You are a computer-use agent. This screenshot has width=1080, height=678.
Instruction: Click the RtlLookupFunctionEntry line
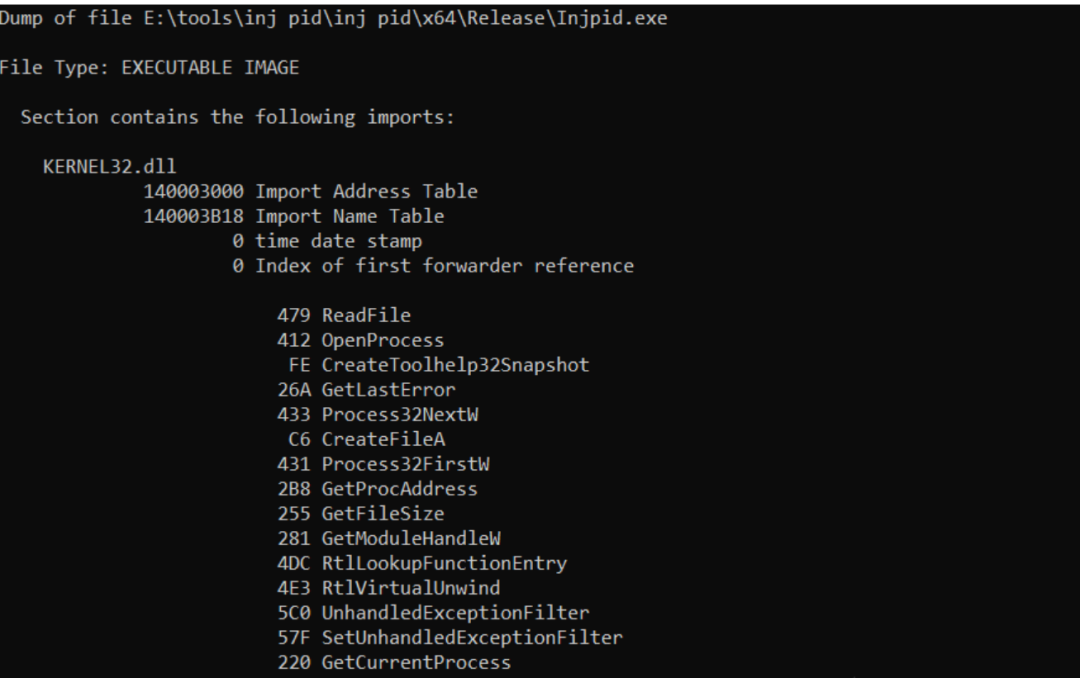[x=422, y=564]
